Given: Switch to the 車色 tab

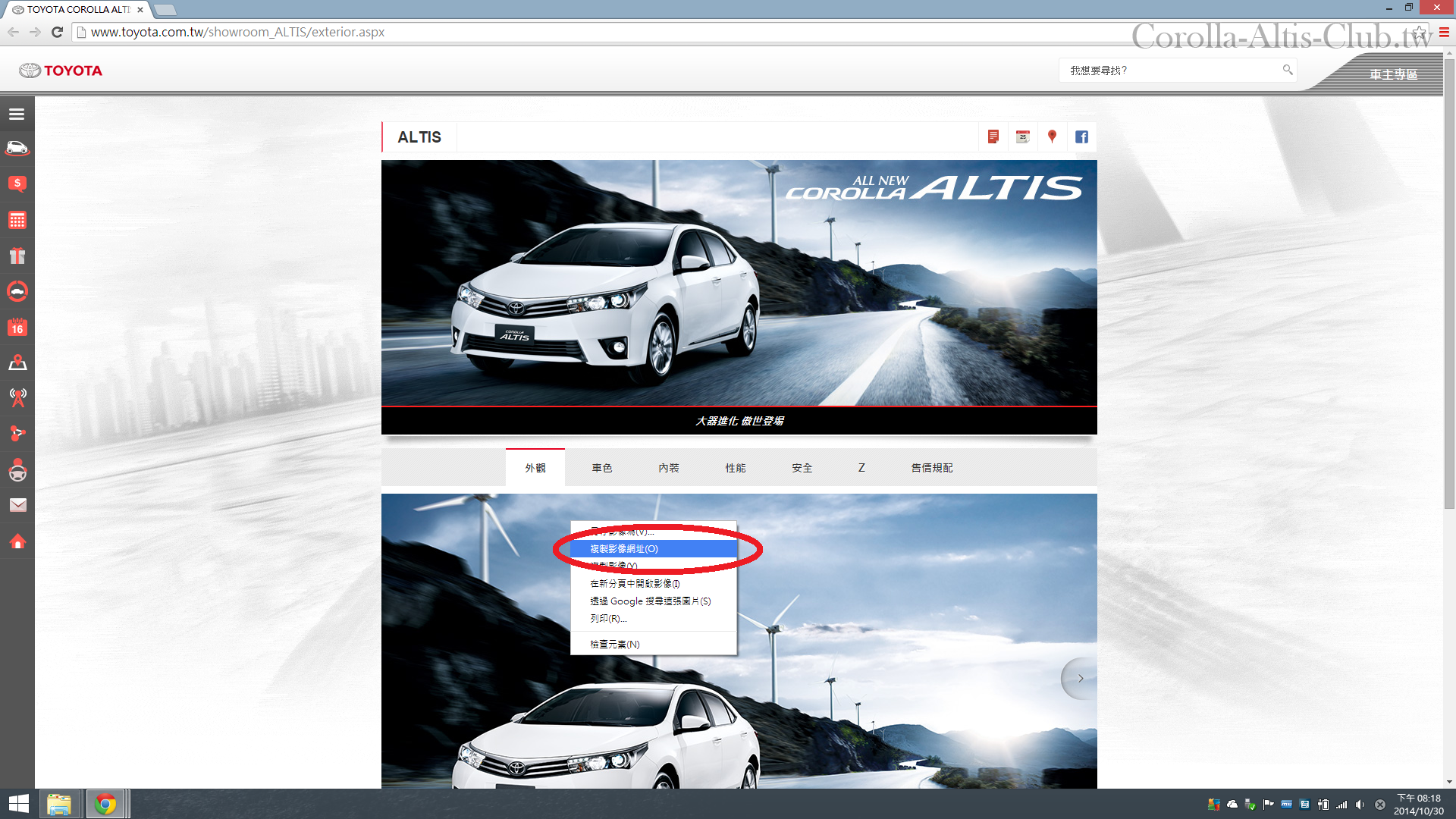Looking at the screenshot, I should pos(602,468).
